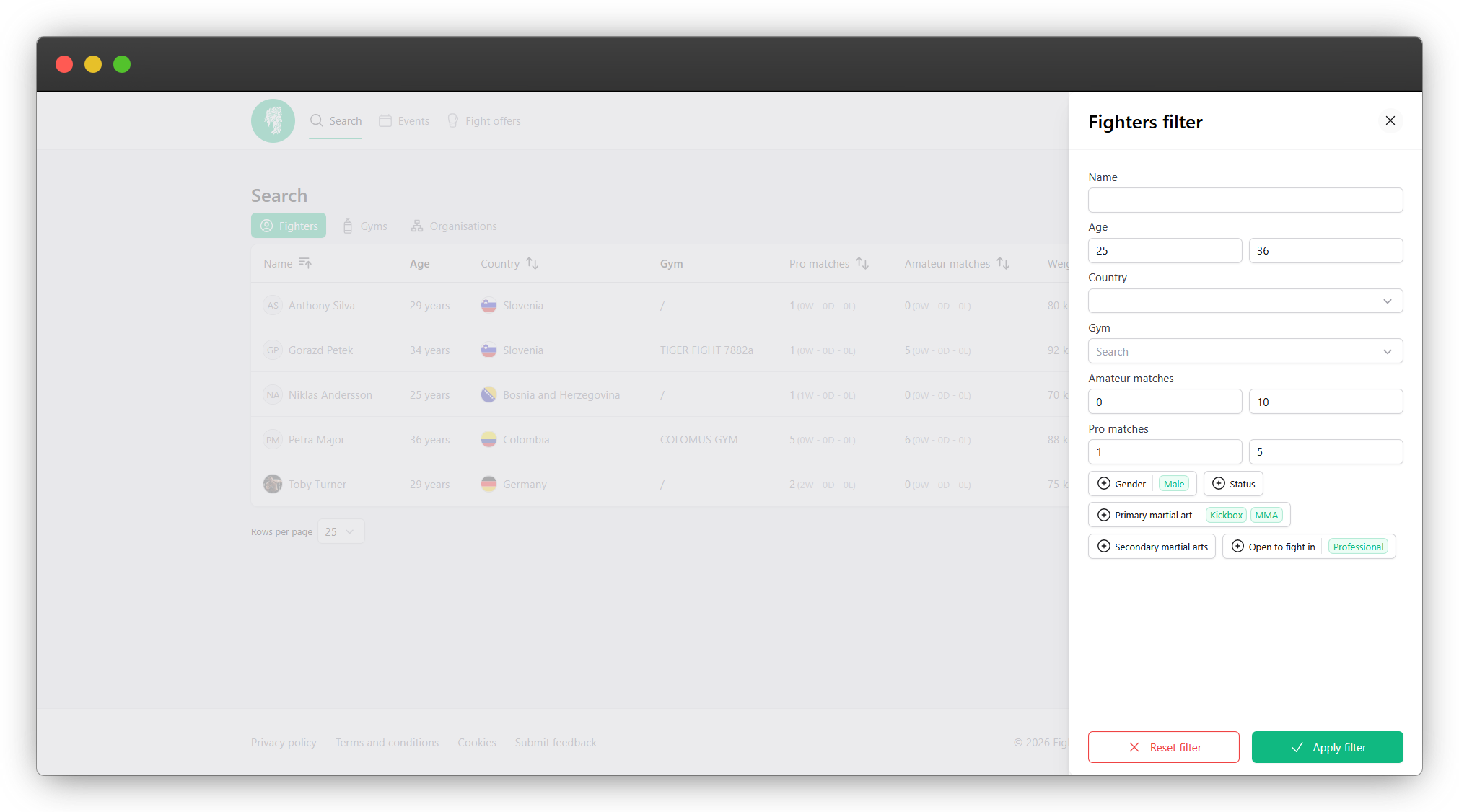Open Rows per page dropdown
This screenshot has width=1459, height=812.
[x=341, y=531]
